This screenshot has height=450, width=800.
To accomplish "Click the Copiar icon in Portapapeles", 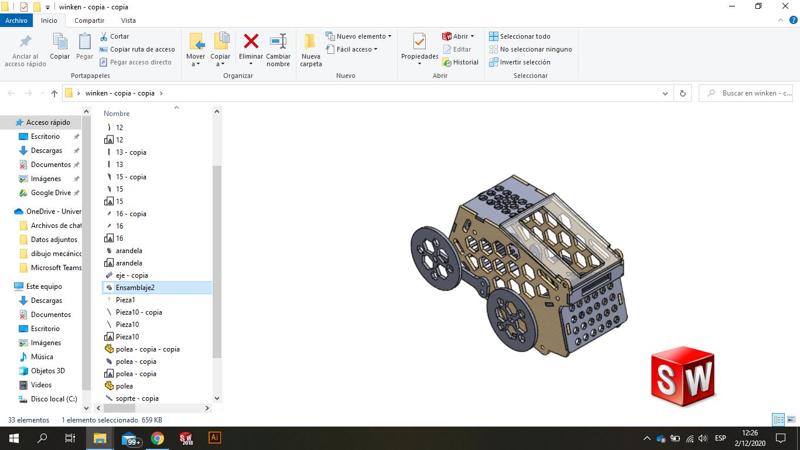I will 60,41.
